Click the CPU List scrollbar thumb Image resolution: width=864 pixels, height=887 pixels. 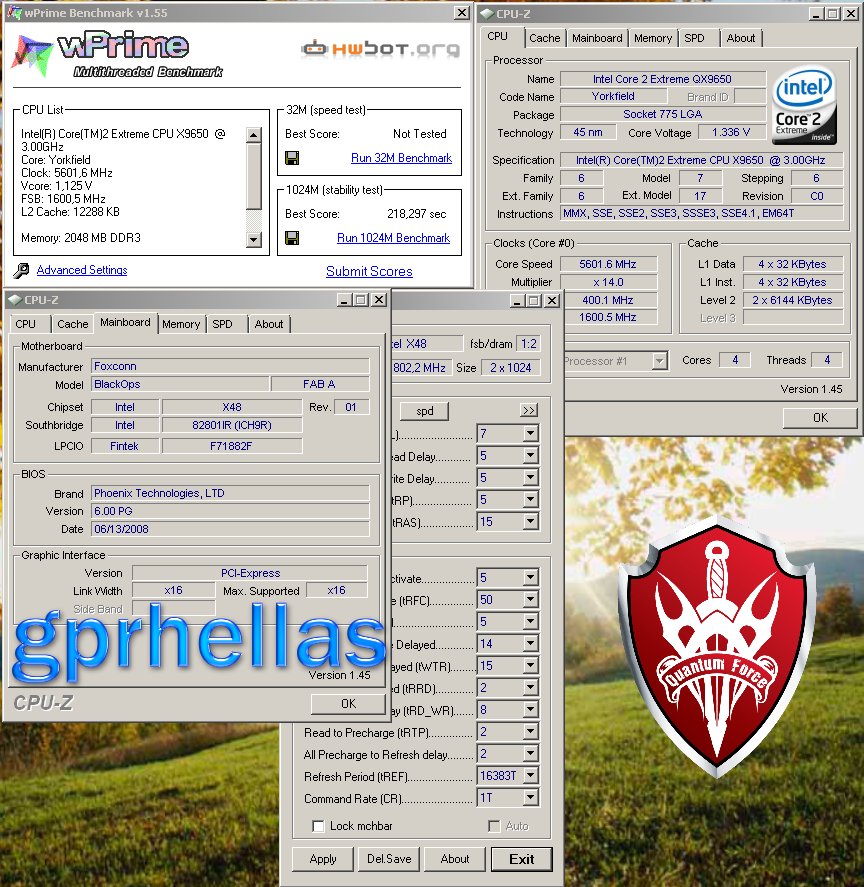pos(253,176)
